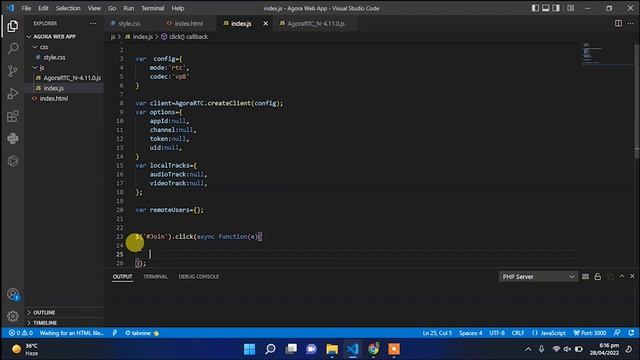
Task: Open index.html in the explorer tree
Action: coord(64,98)
